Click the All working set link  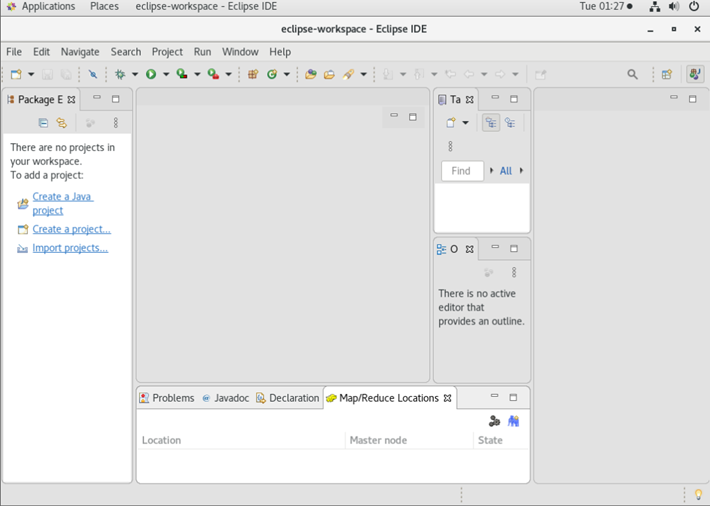tap(506, 171)
